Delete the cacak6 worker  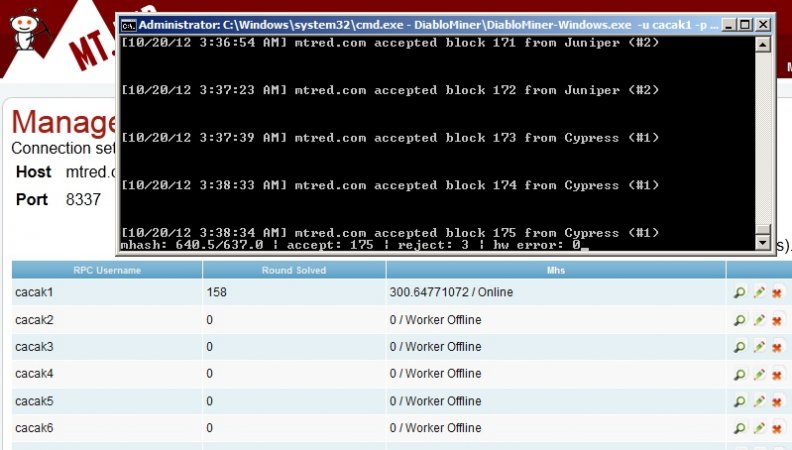pos(777,428)
